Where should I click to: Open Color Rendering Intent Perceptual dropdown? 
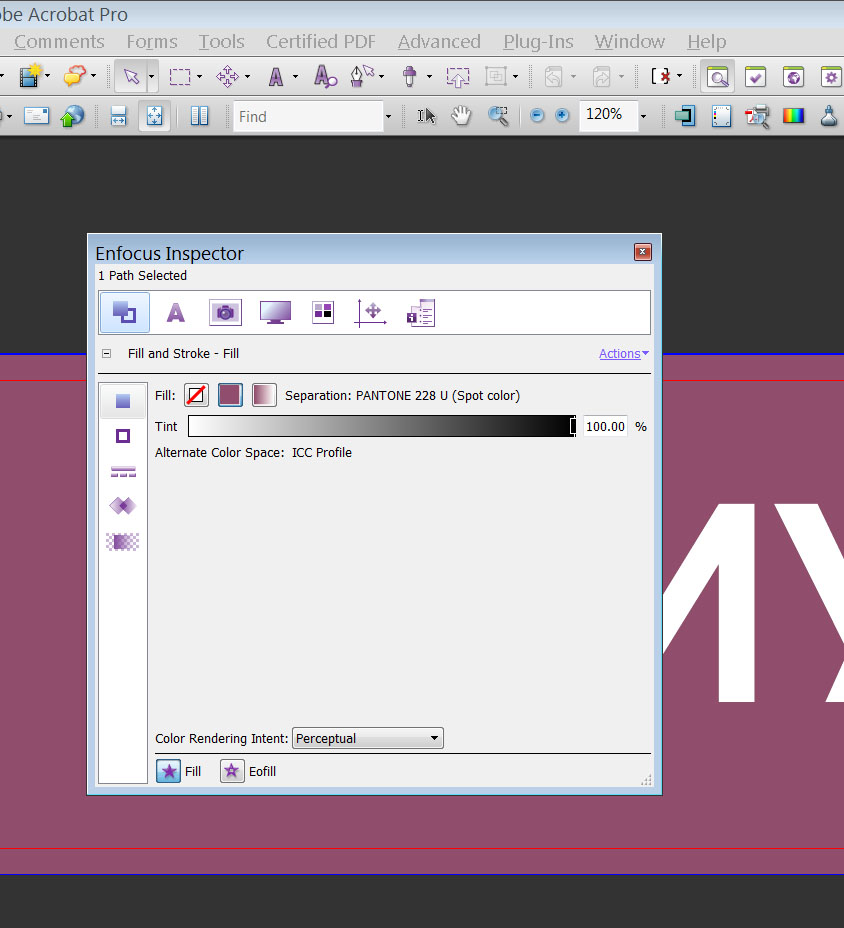click(368, 738)
